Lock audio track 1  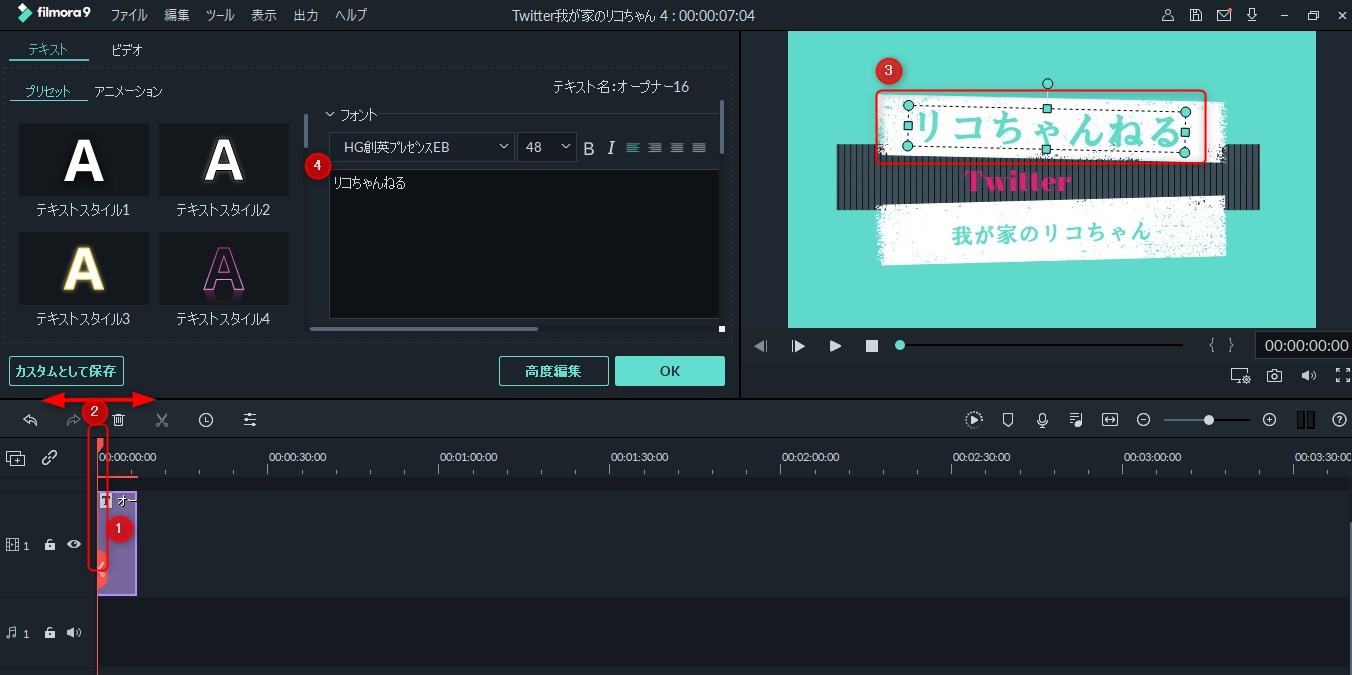click(50, 633)
